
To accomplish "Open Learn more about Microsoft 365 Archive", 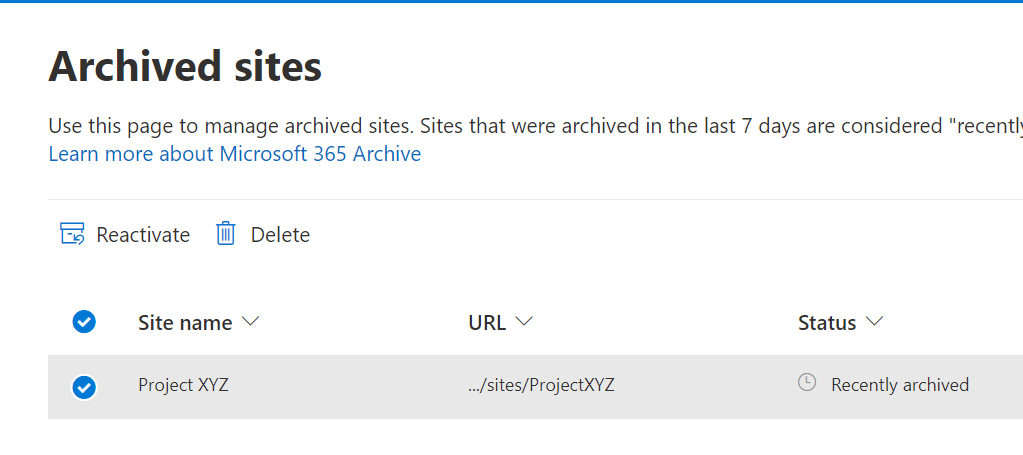I will click(x=235, y=154).
